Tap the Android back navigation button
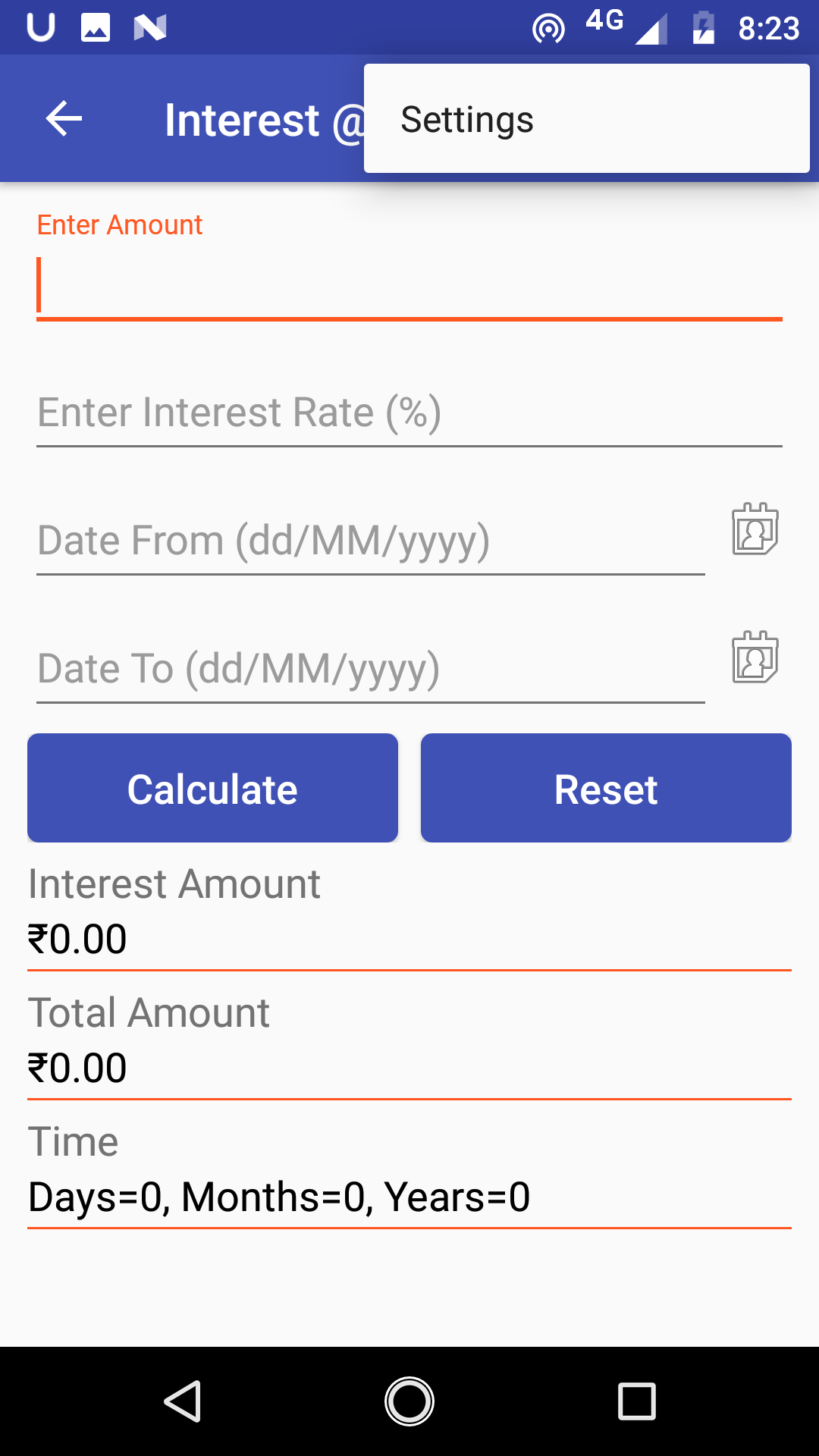The width and height of the screenshot is (819, 1456). point(183,1401)
